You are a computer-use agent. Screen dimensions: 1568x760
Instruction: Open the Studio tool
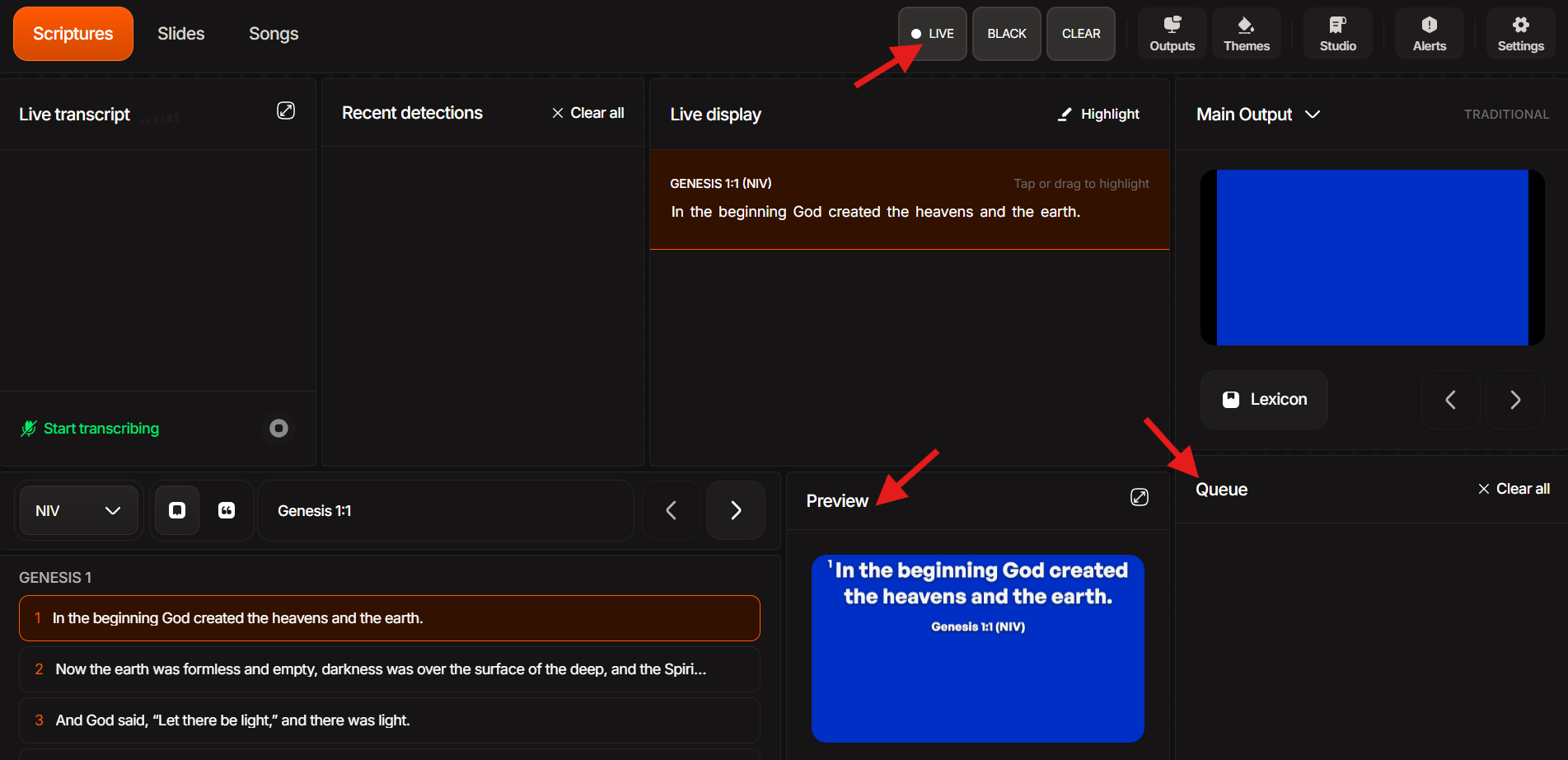[1337, 34]
